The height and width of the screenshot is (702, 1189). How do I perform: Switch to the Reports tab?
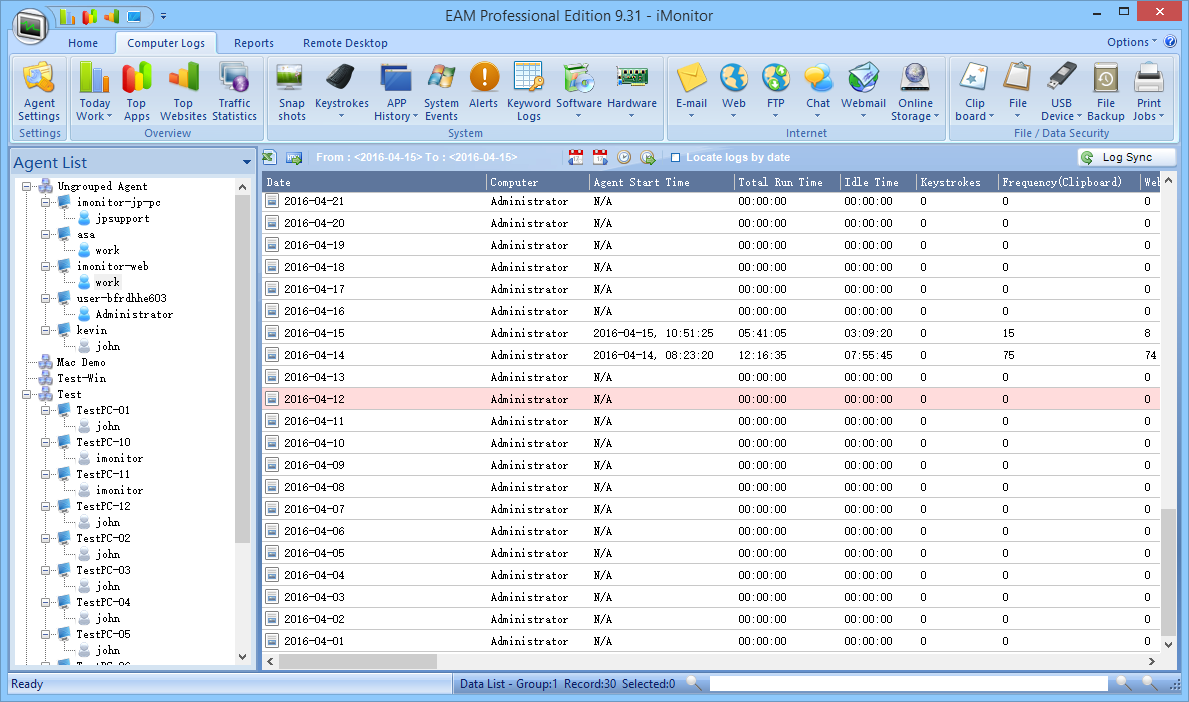tap(254, 43)
